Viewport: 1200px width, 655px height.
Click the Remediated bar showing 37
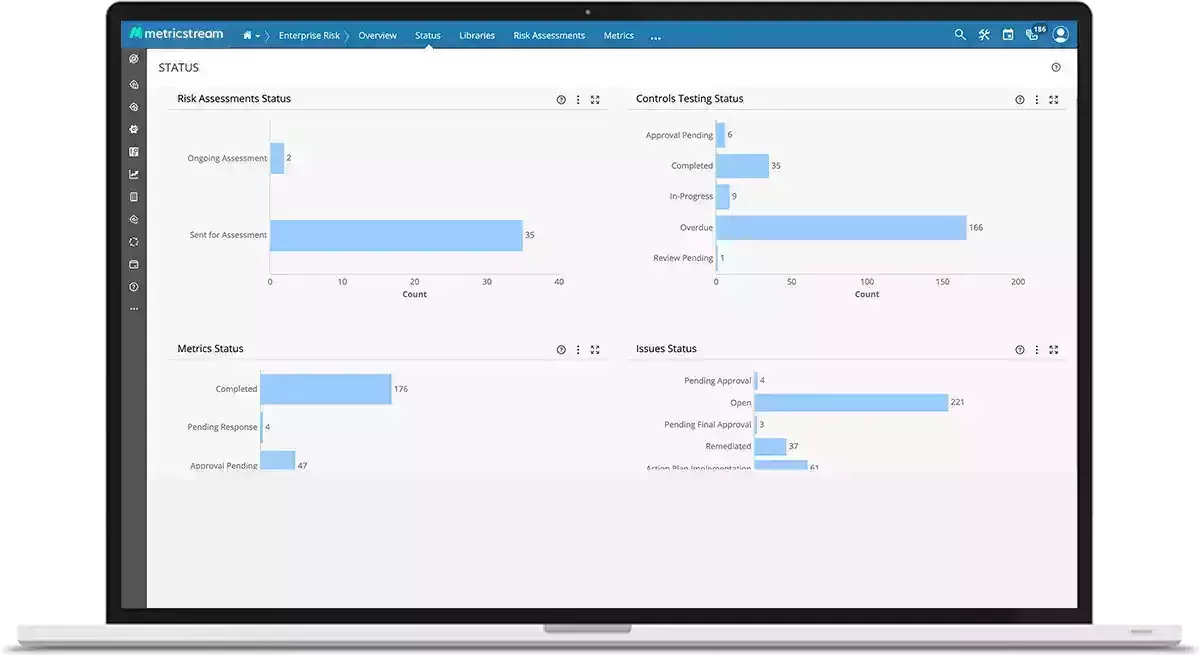click(770, 447)
